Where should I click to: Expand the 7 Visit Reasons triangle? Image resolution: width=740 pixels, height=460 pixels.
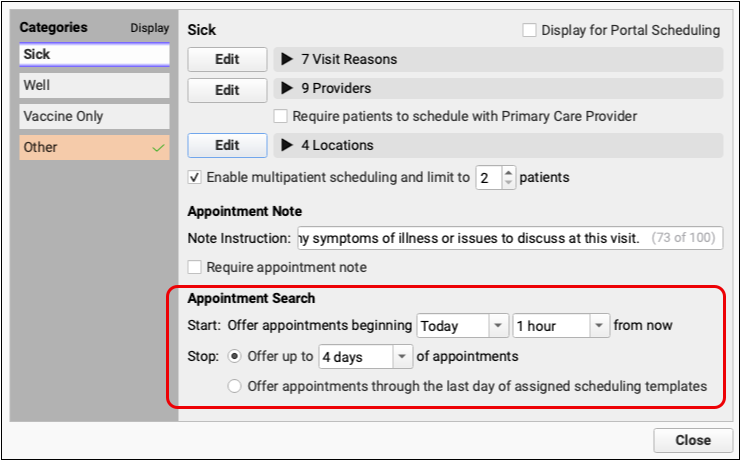(x=288, y=60)
